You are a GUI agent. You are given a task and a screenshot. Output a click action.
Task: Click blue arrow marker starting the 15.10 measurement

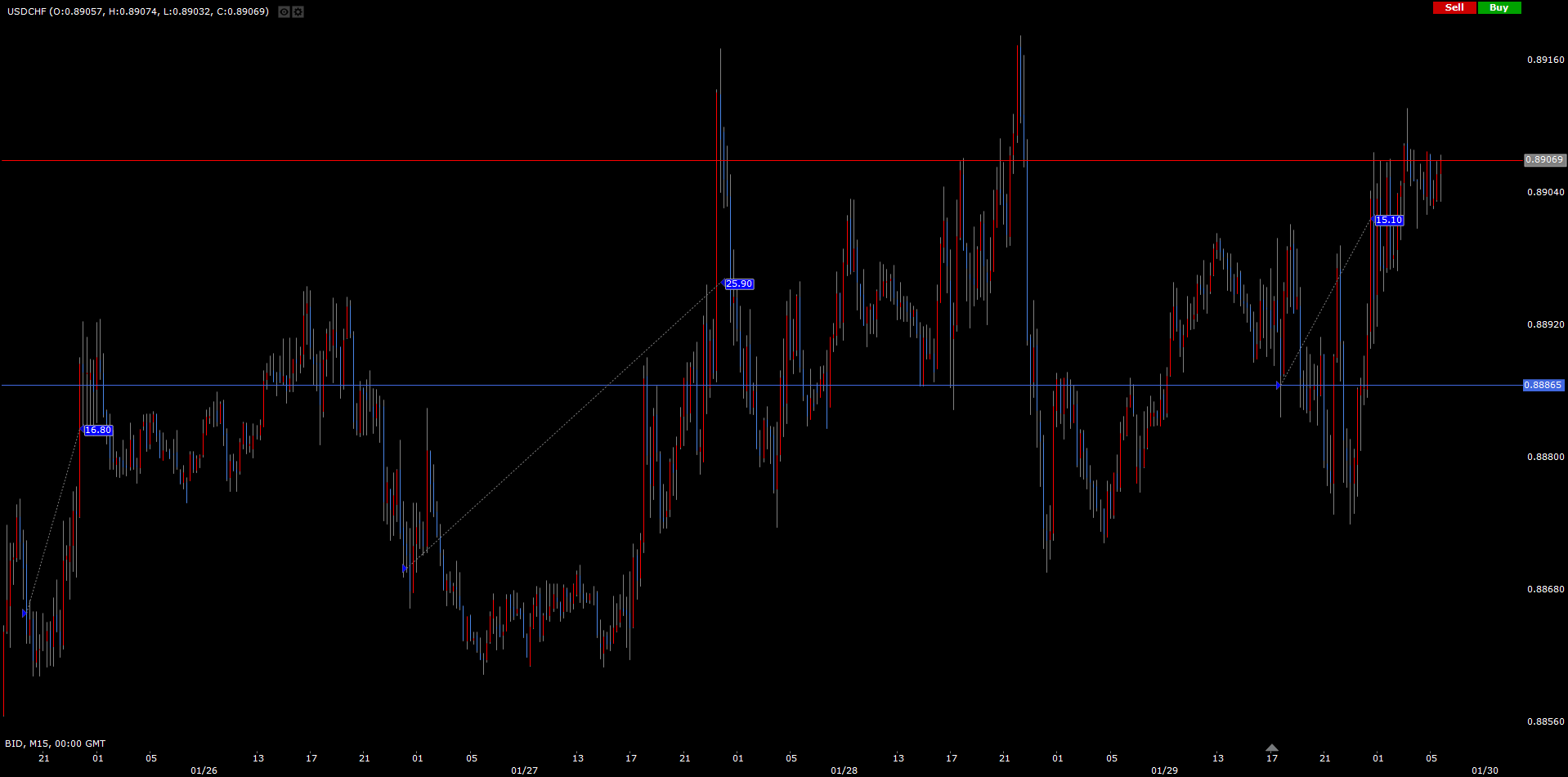(x=1279, y=385)
